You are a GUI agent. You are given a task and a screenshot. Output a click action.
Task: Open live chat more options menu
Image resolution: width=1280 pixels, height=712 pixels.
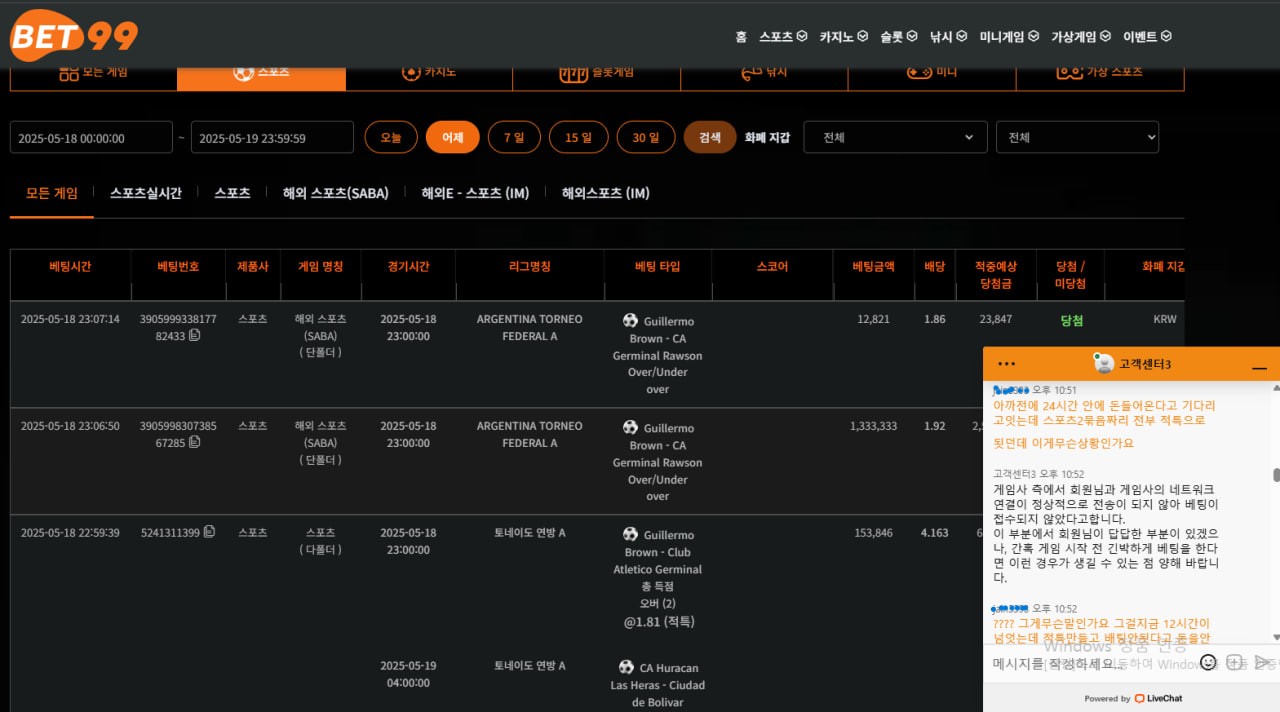point(1006,364)
